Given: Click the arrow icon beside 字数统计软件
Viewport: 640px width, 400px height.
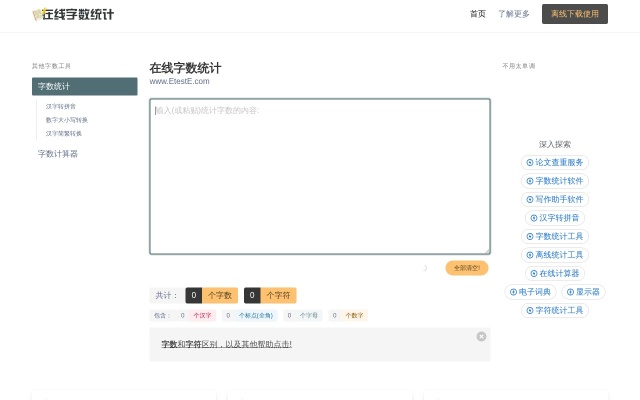Looking at the screenshot, I should (x=530, y=181).
